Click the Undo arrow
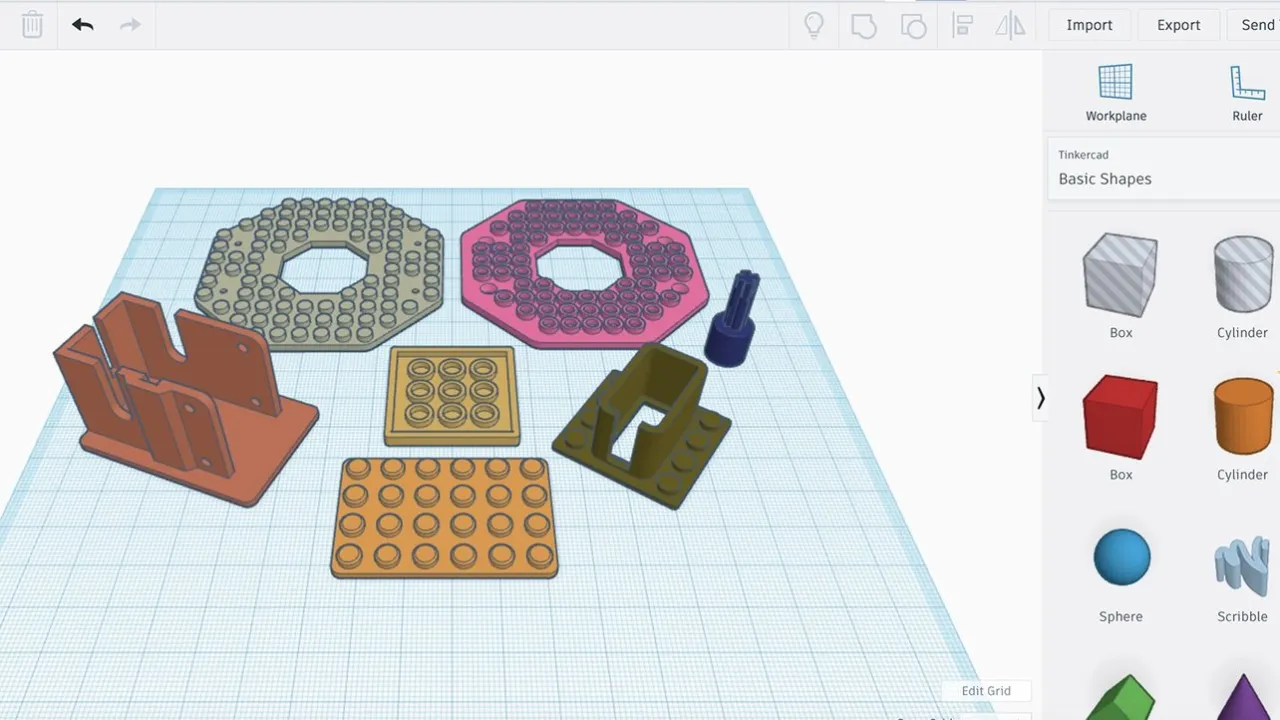The image size is (1280, 720). tap(82, 25)
